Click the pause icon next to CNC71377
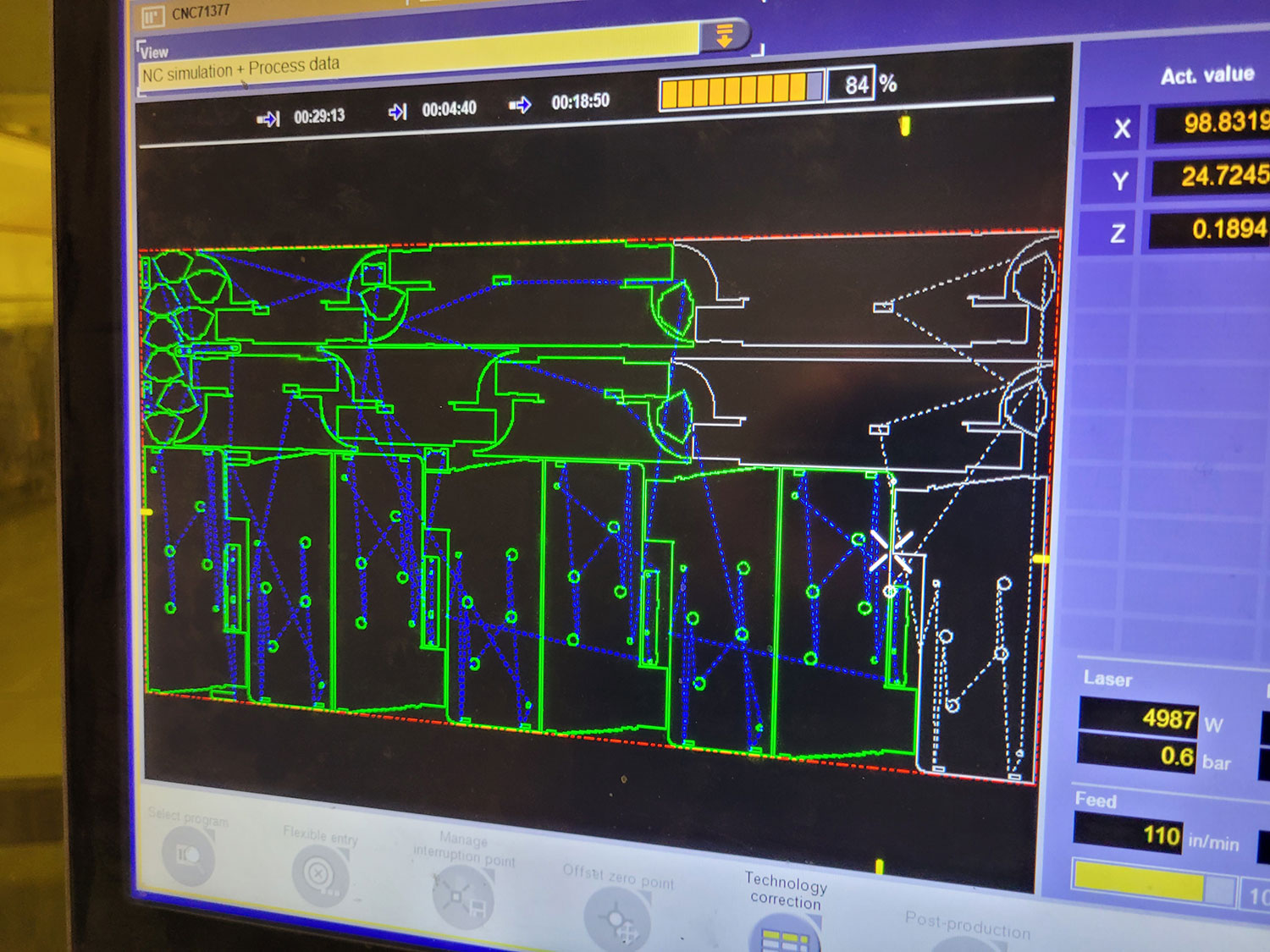This screenshot has width=1270, height=952. coord(152,15)
